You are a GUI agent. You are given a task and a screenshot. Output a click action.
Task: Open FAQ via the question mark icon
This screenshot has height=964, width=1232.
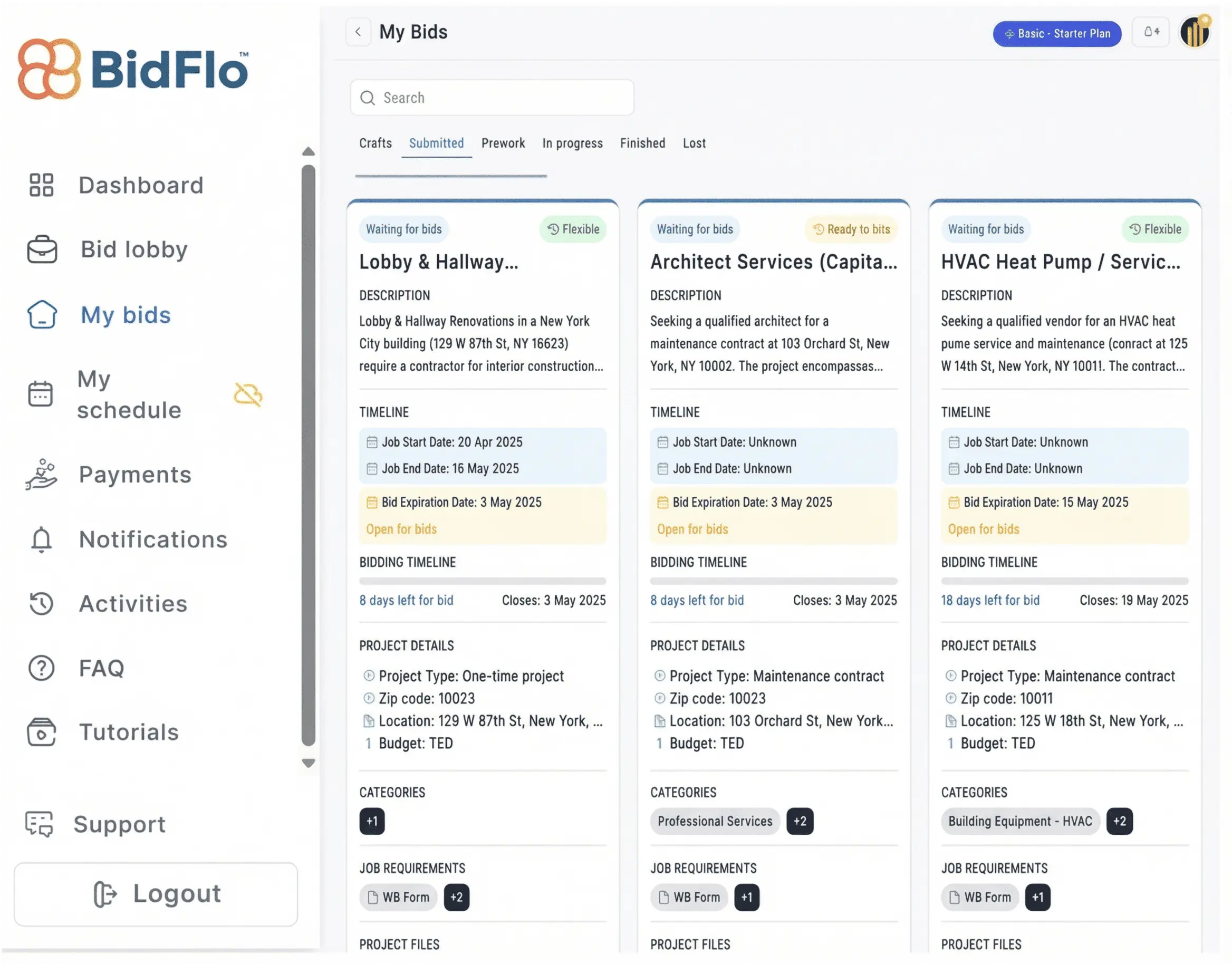pos(41,668)
